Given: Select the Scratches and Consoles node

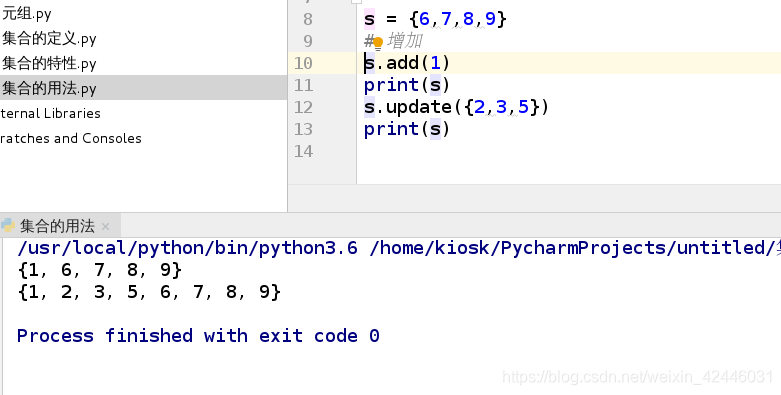Looking at the screenshot, I should 71,138.
